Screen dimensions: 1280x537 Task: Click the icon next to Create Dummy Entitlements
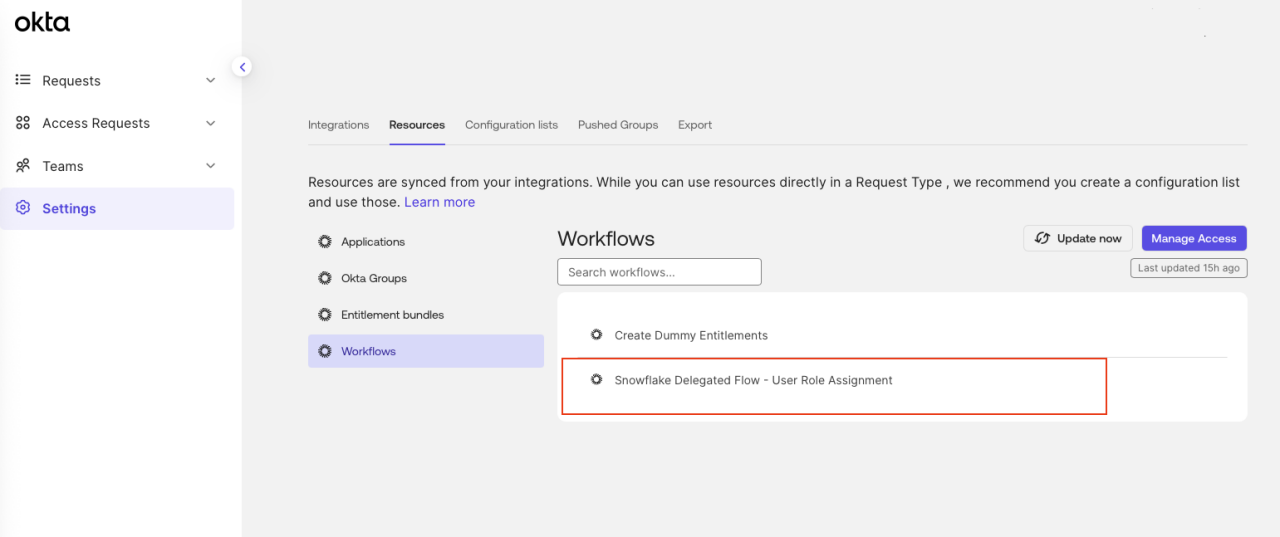click(x=597, y=334)
